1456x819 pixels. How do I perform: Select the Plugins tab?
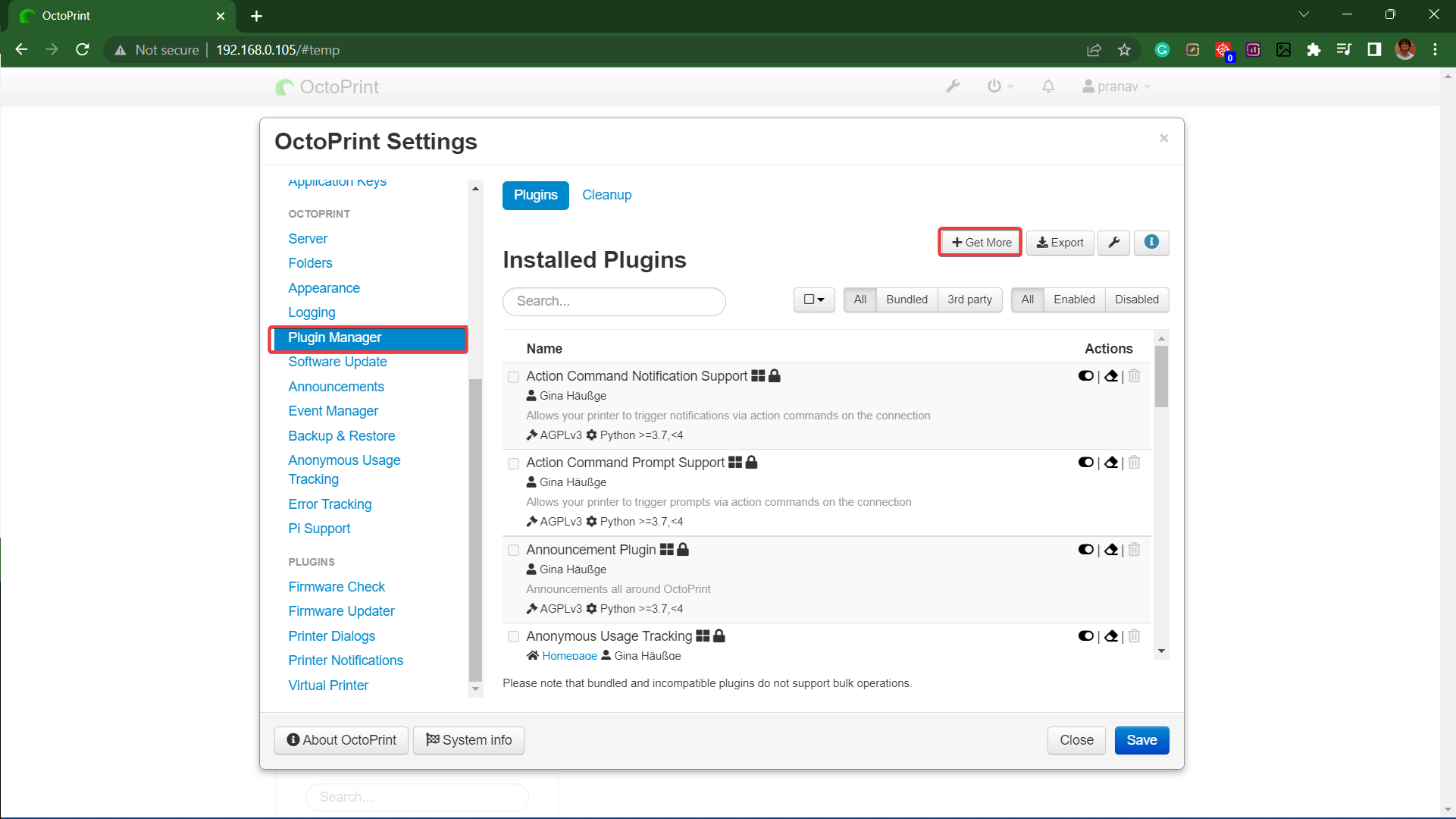(535, 195)
